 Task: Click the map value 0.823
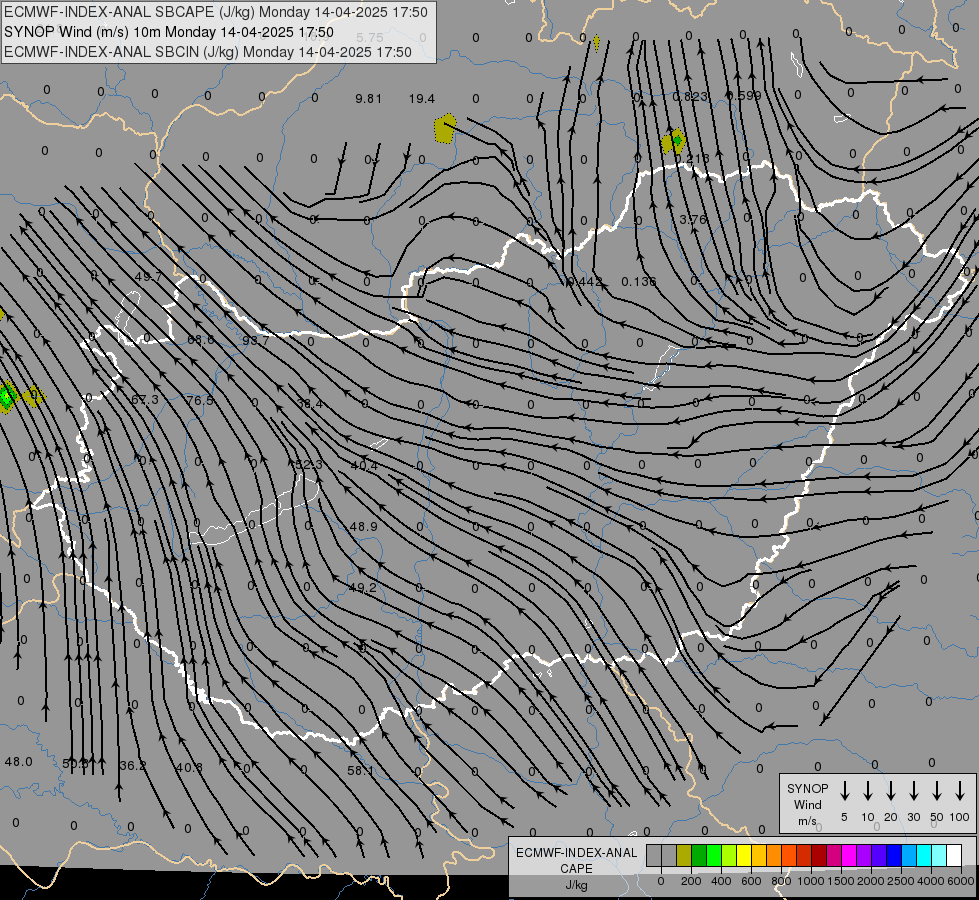tap(691, 96)
